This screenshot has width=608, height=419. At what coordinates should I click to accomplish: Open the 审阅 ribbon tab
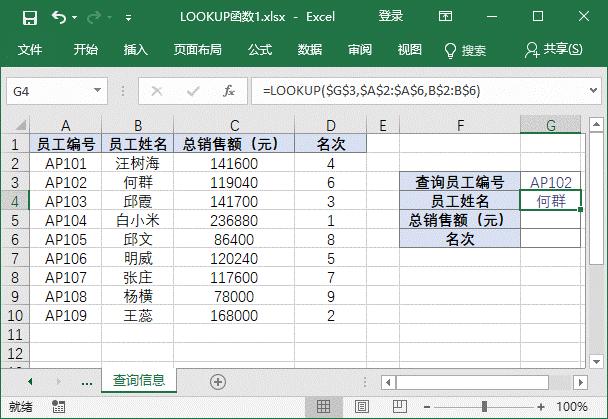coord(360,50)
